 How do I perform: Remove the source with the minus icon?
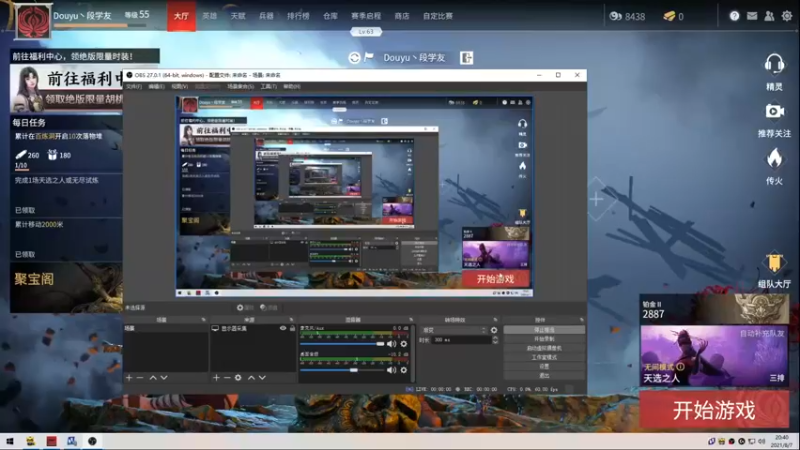click(227, 378)
